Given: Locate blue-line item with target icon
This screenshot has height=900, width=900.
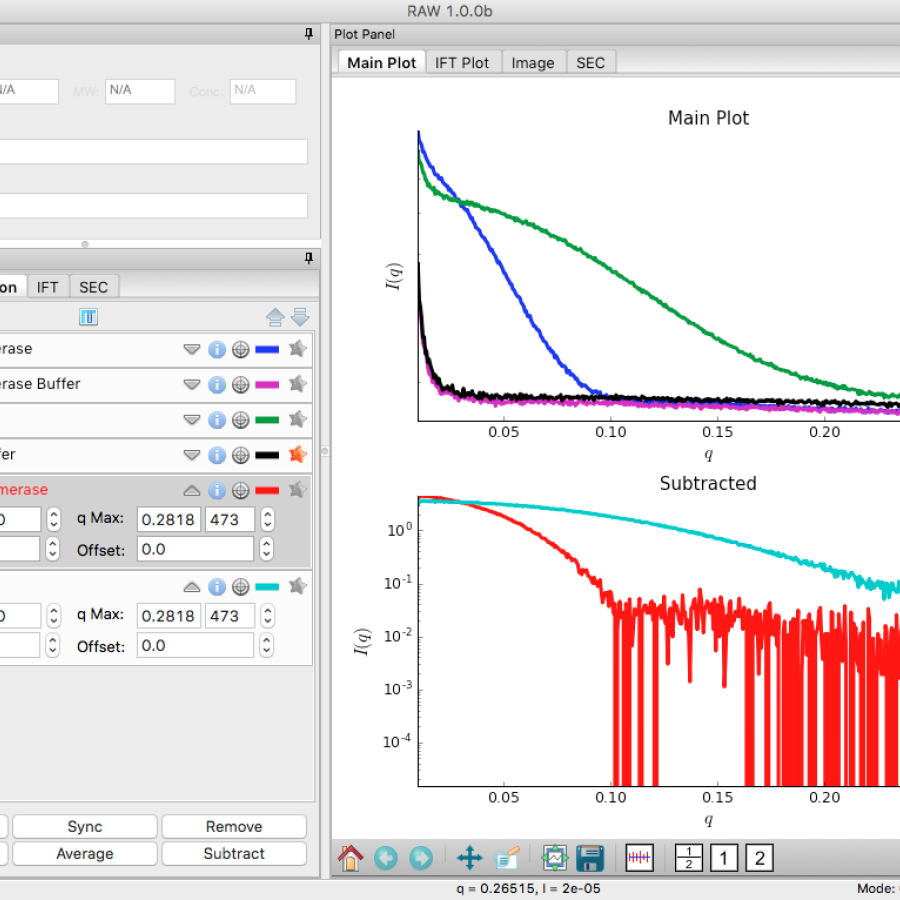Looking at the screenshot, I should click(240, 349).
